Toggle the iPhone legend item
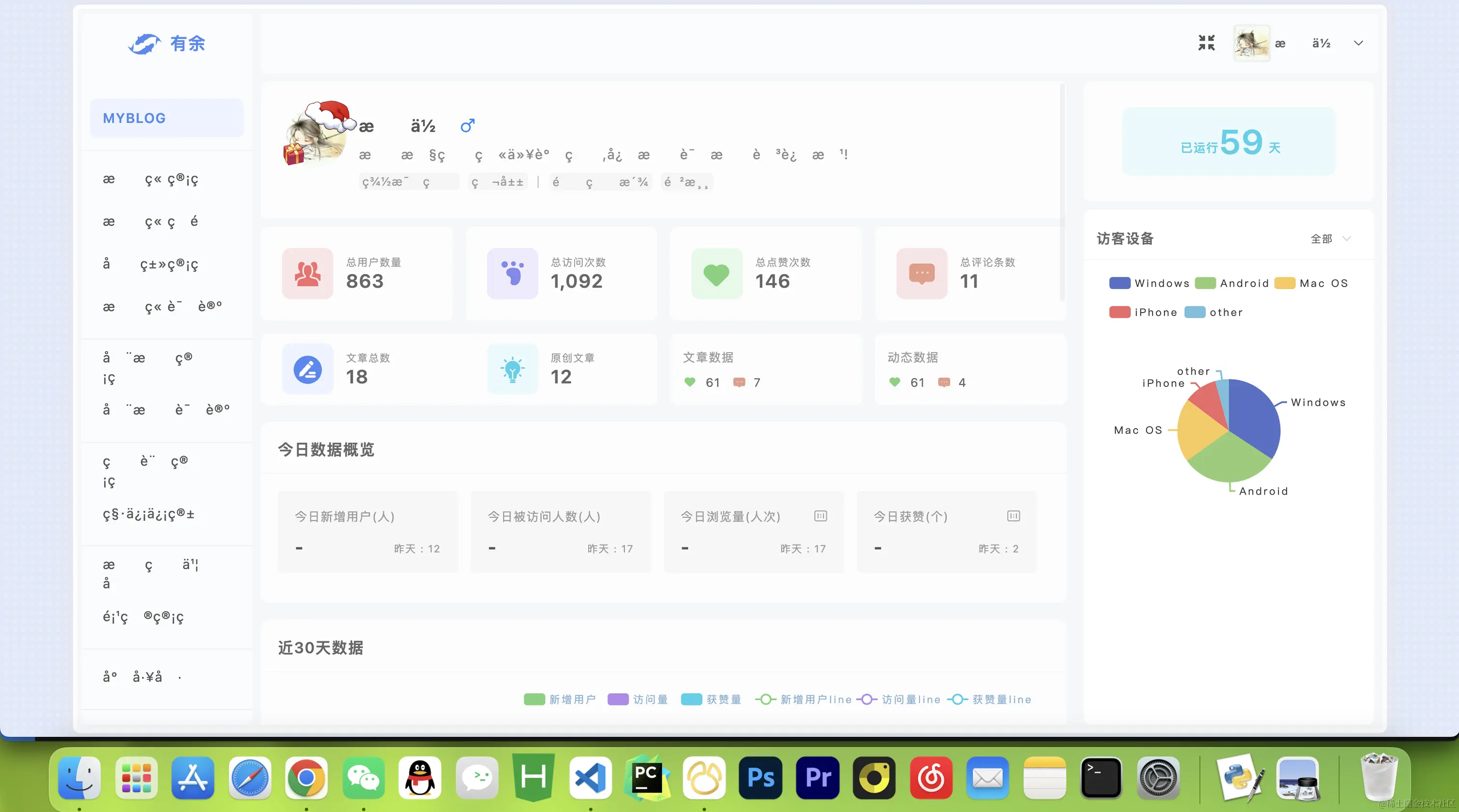The width and height of the screenshot is (1459, 812). coord(1143,313)
